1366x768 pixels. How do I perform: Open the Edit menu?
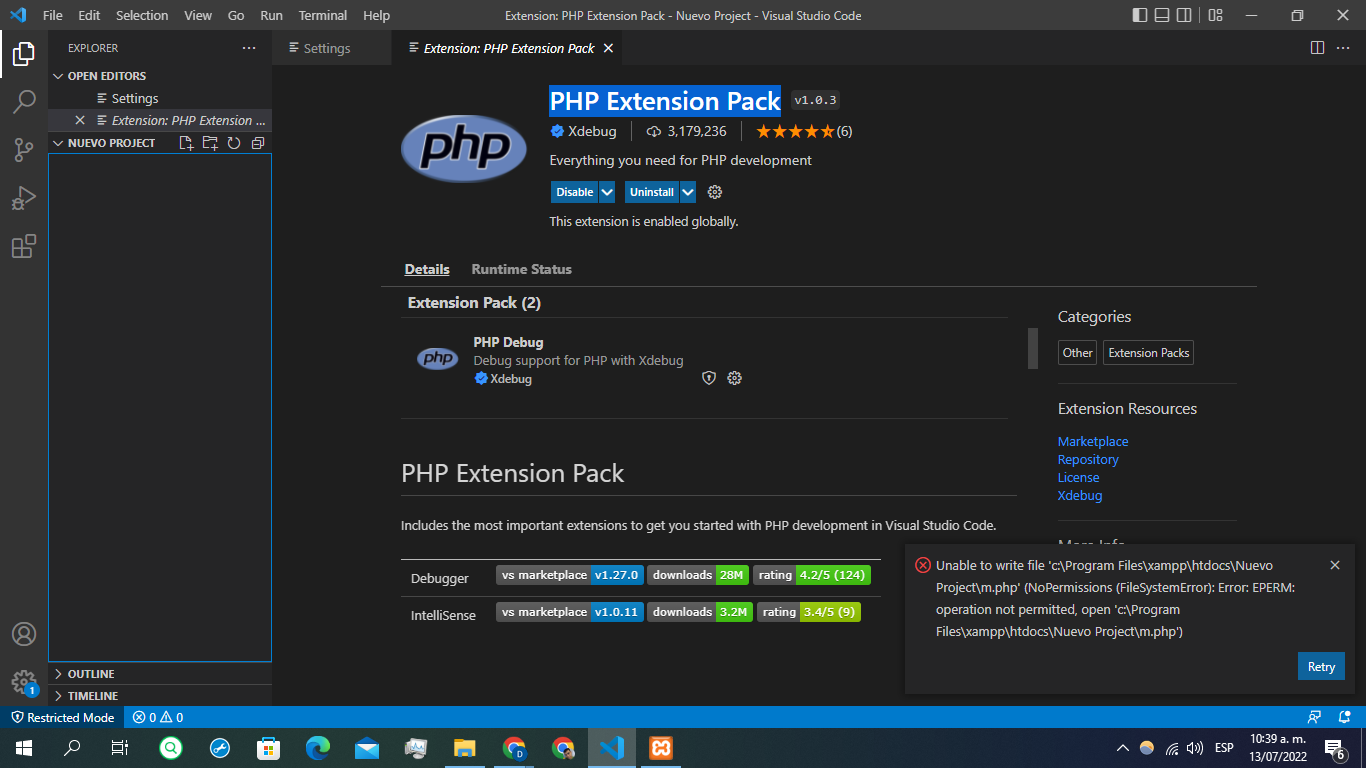click(89, 15)
